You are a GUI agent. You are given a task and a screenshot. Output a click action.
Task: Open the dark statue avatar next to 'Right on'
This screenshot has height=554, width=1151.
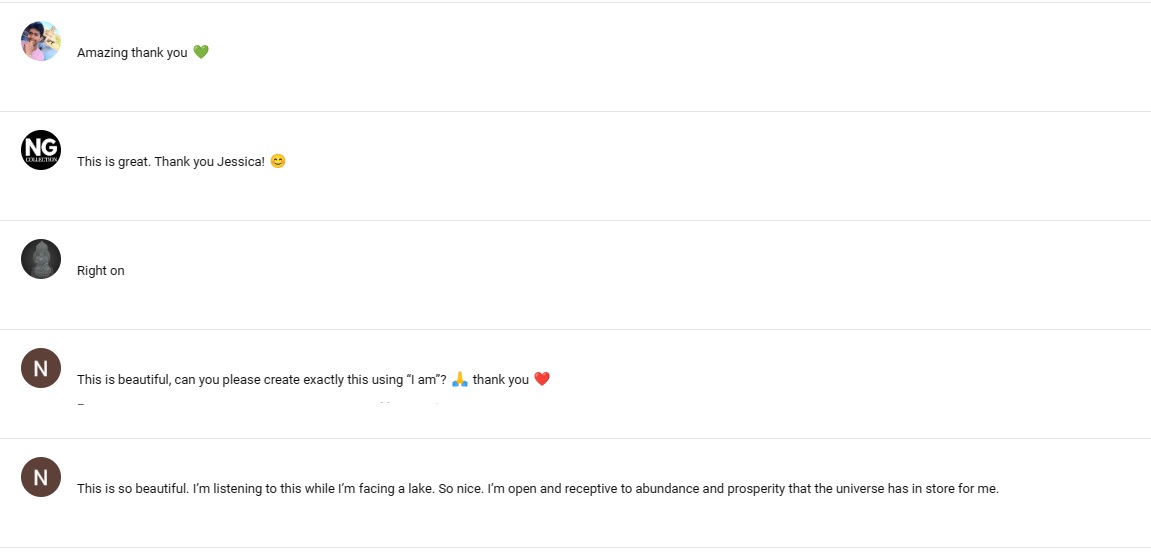point(40,259)
